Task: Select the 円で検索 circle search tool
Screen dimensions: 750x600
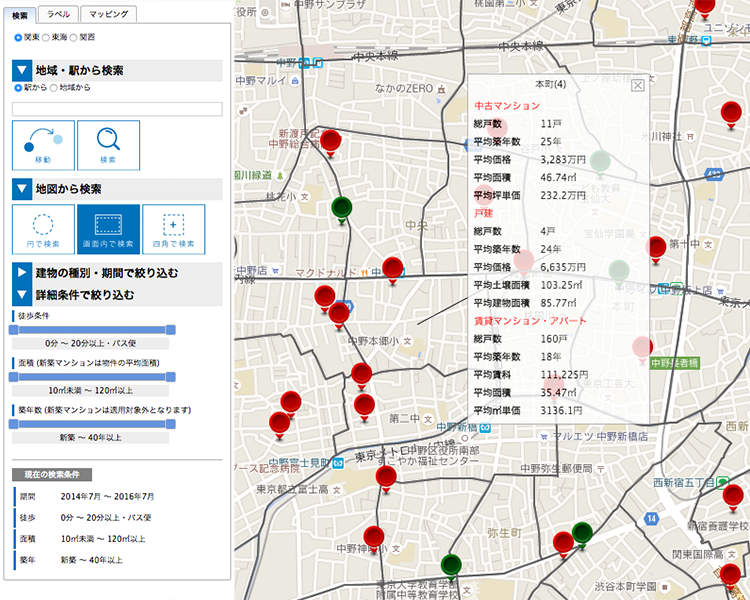Action: click(x=44, y=229)
